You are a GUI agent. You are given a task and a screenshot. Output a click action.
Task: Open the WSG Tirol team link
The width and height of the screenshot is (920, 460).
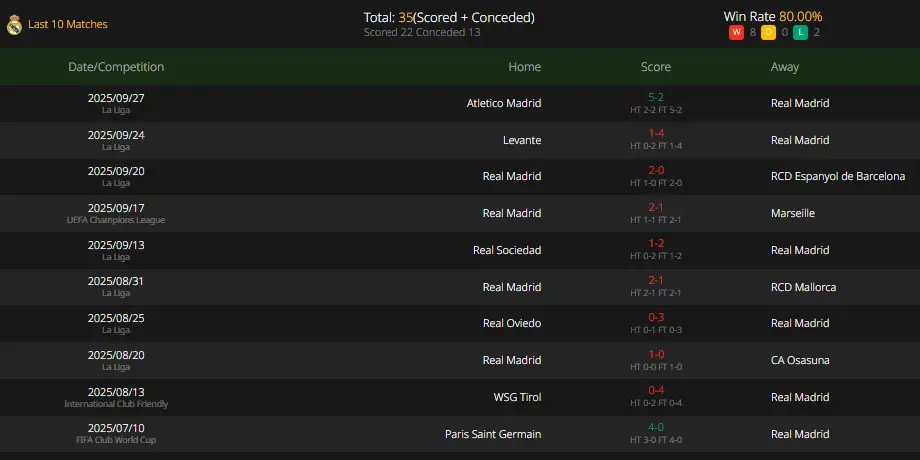[x=518, y=397]
